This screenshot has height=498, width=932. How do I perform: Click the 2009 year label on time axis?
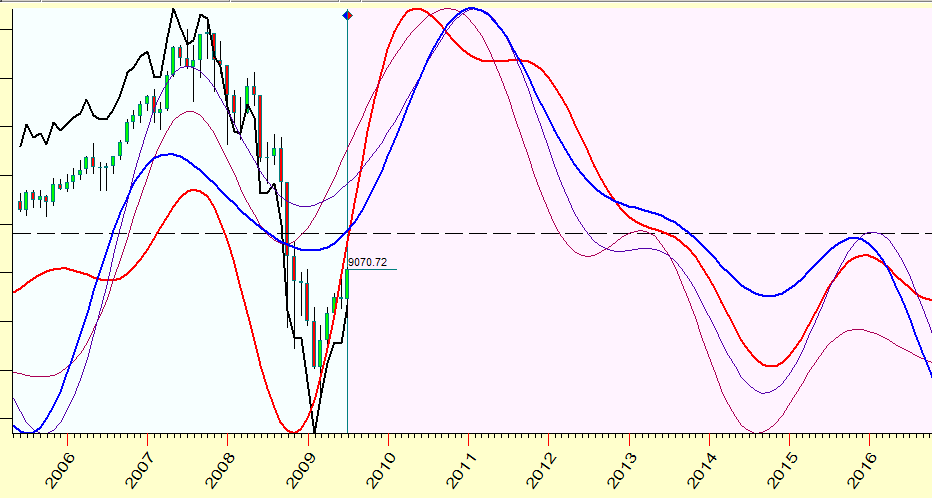[x=301, y=469]
